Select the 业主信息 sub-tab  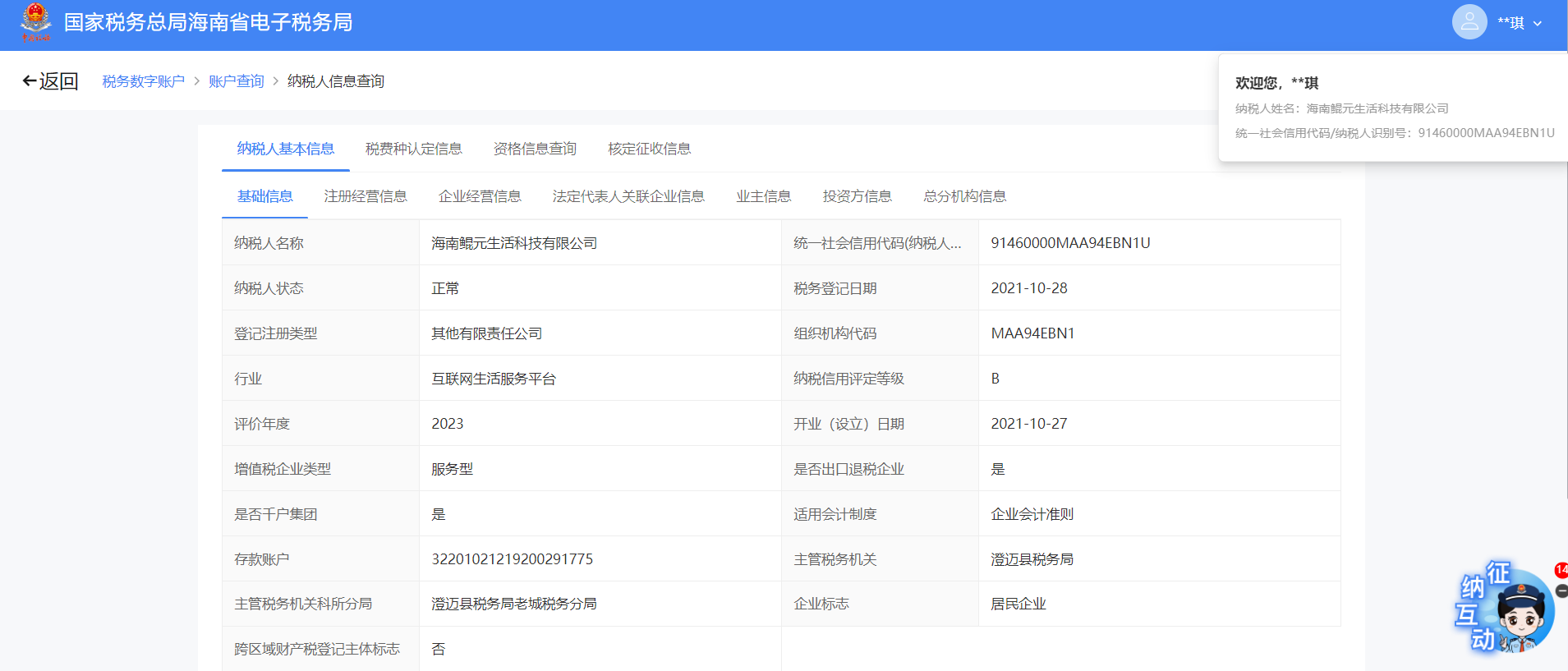click(763, 196)
